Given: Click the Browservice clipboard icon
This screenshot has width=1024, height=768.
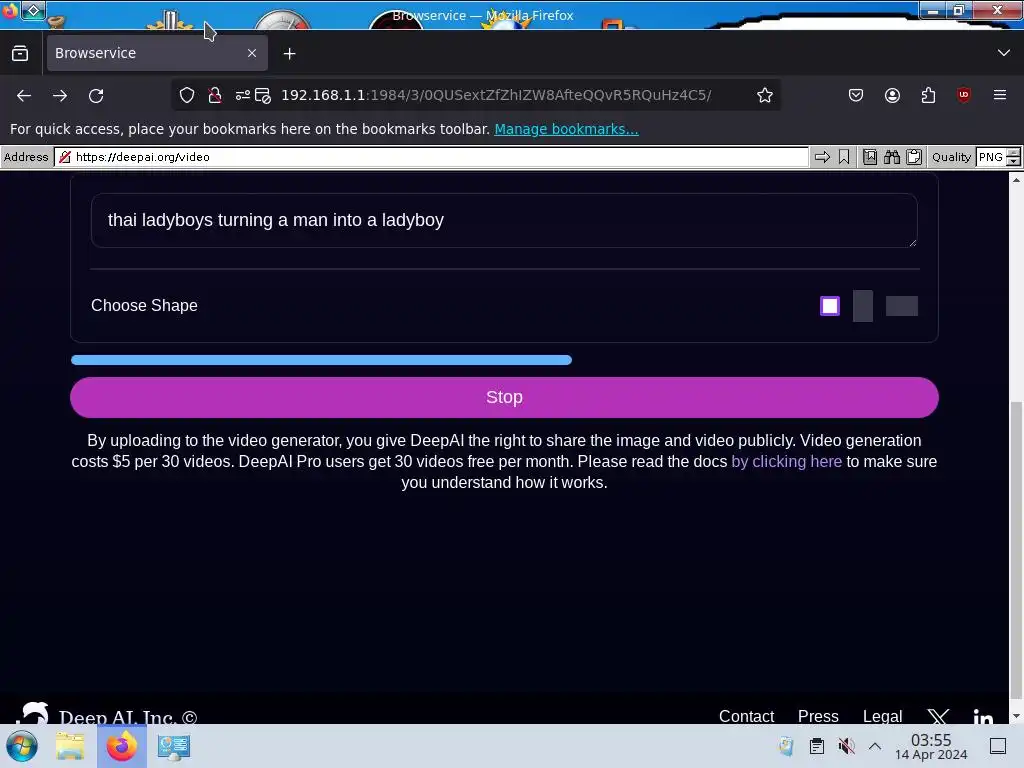Looking at the screenshot, I should click(x=914, y=157).
